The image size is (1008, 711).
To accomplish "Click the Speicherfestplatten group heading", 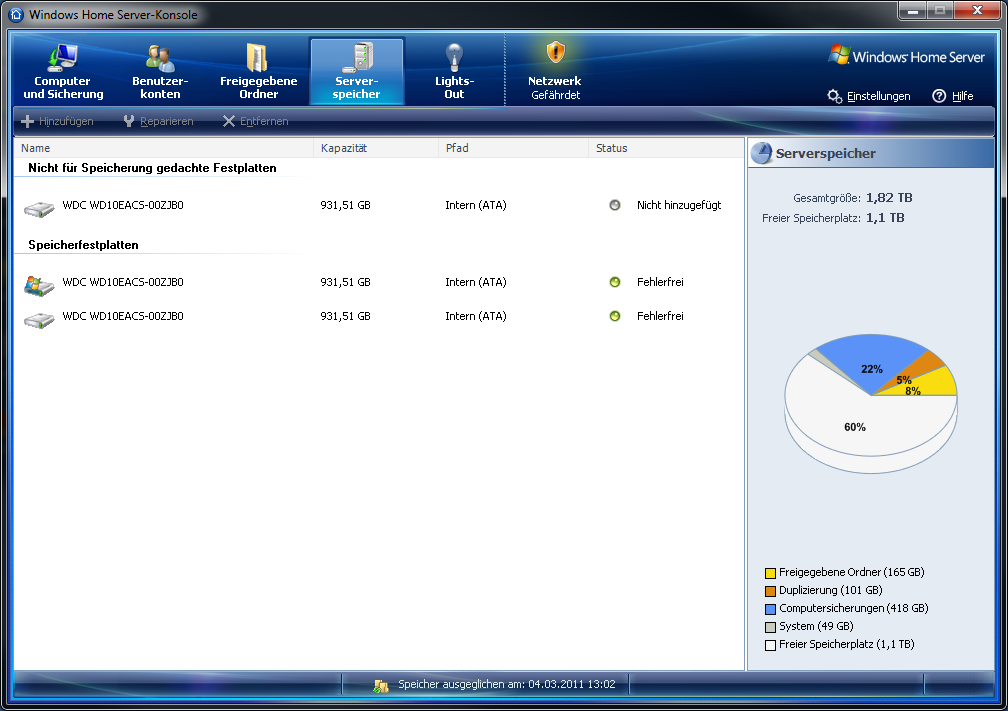I will point(83,245).
